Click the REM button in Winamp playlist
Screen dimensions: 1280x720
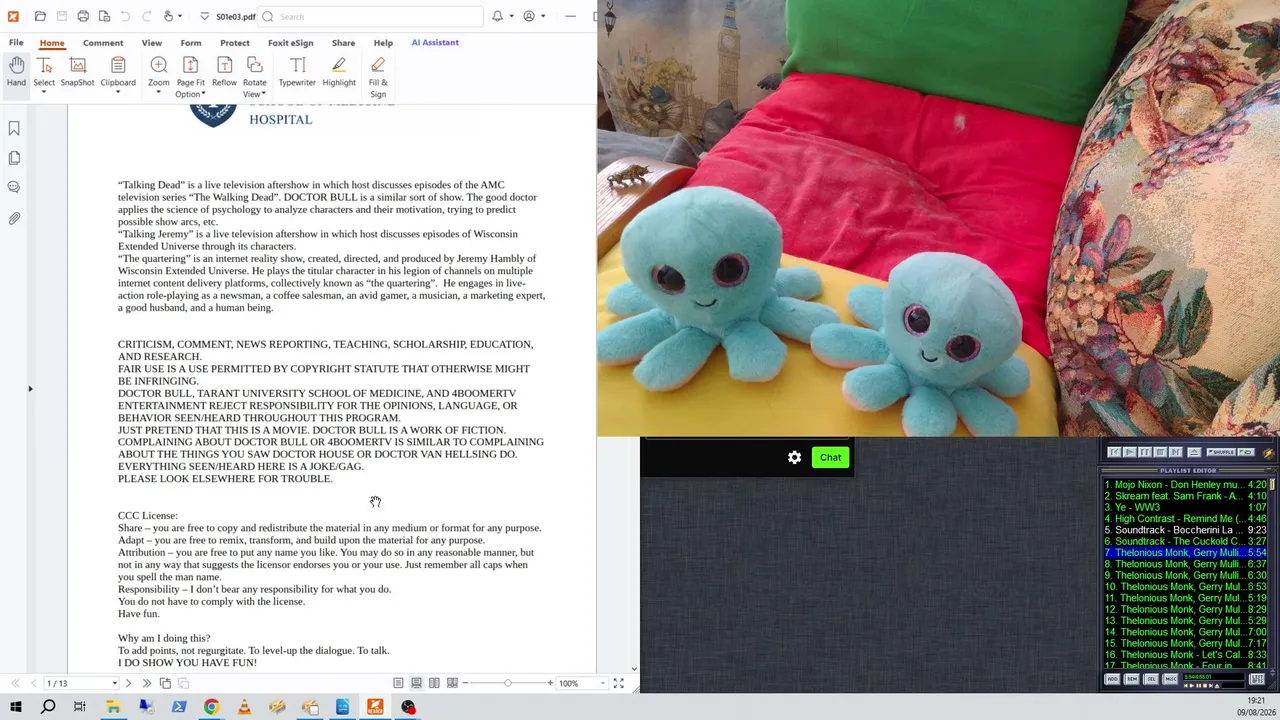pos(1132,679)
